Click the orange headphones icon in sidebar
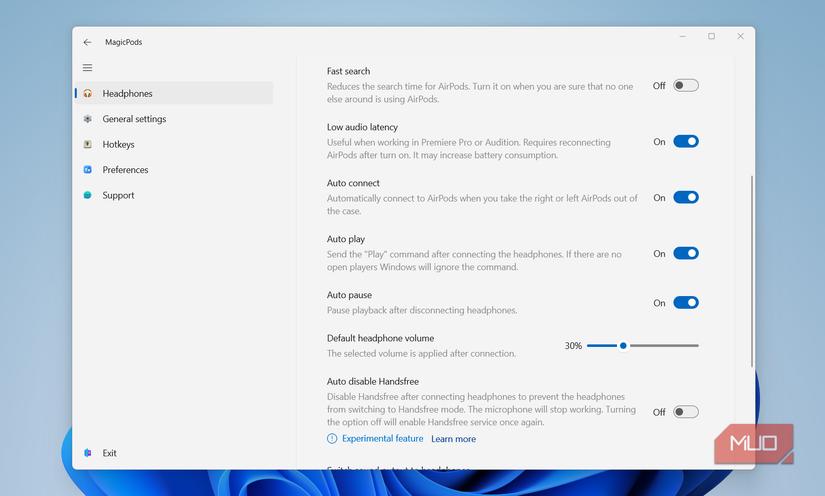 (87, 93)
